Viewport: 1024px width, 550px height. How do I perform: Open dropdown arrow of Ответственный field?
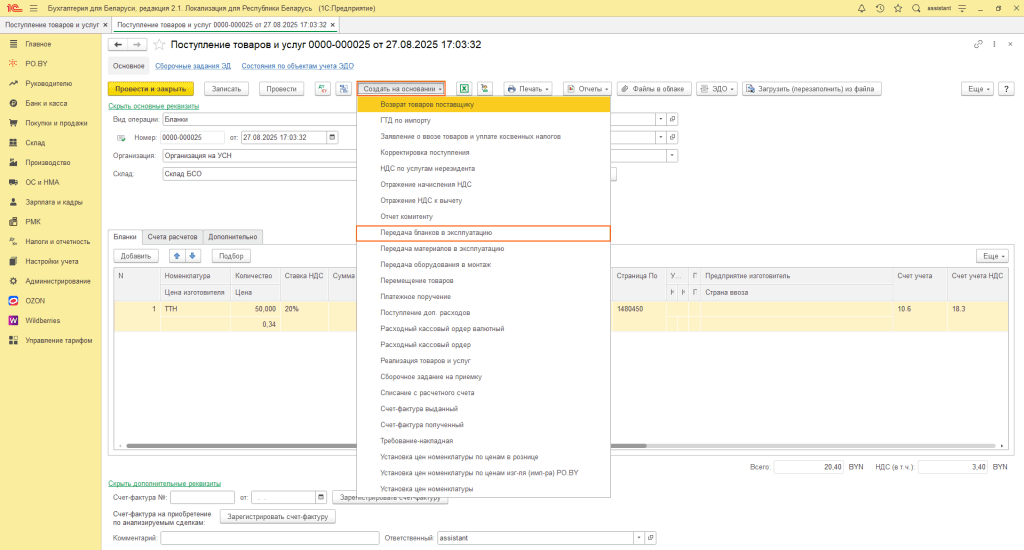639,538
